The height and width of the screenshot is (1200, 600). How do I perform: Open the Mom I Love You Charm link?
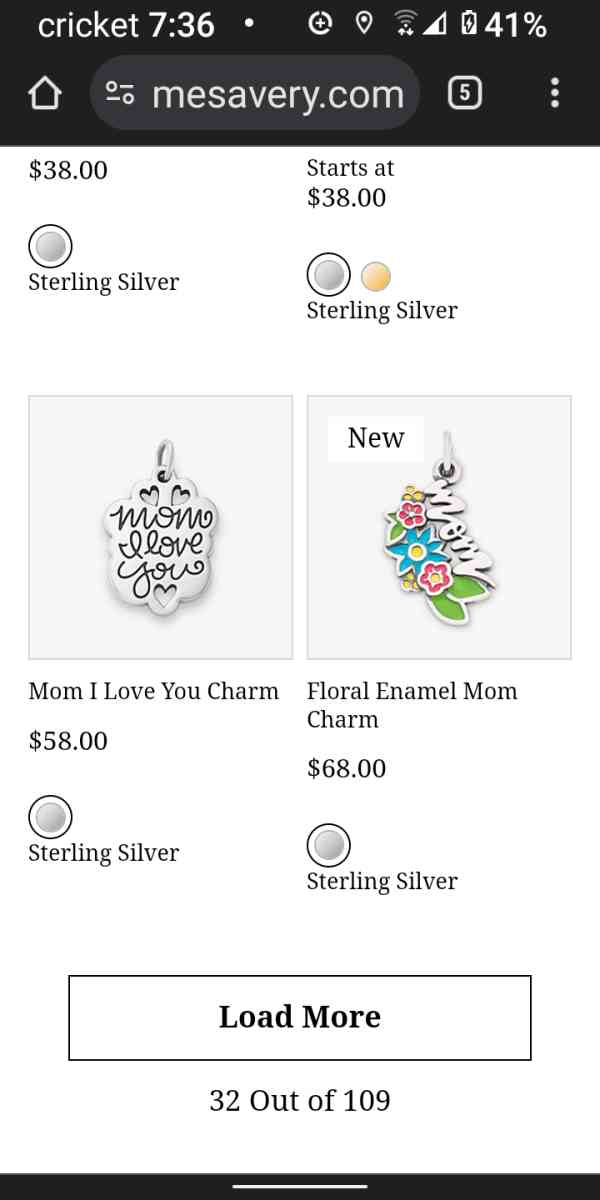153,691
